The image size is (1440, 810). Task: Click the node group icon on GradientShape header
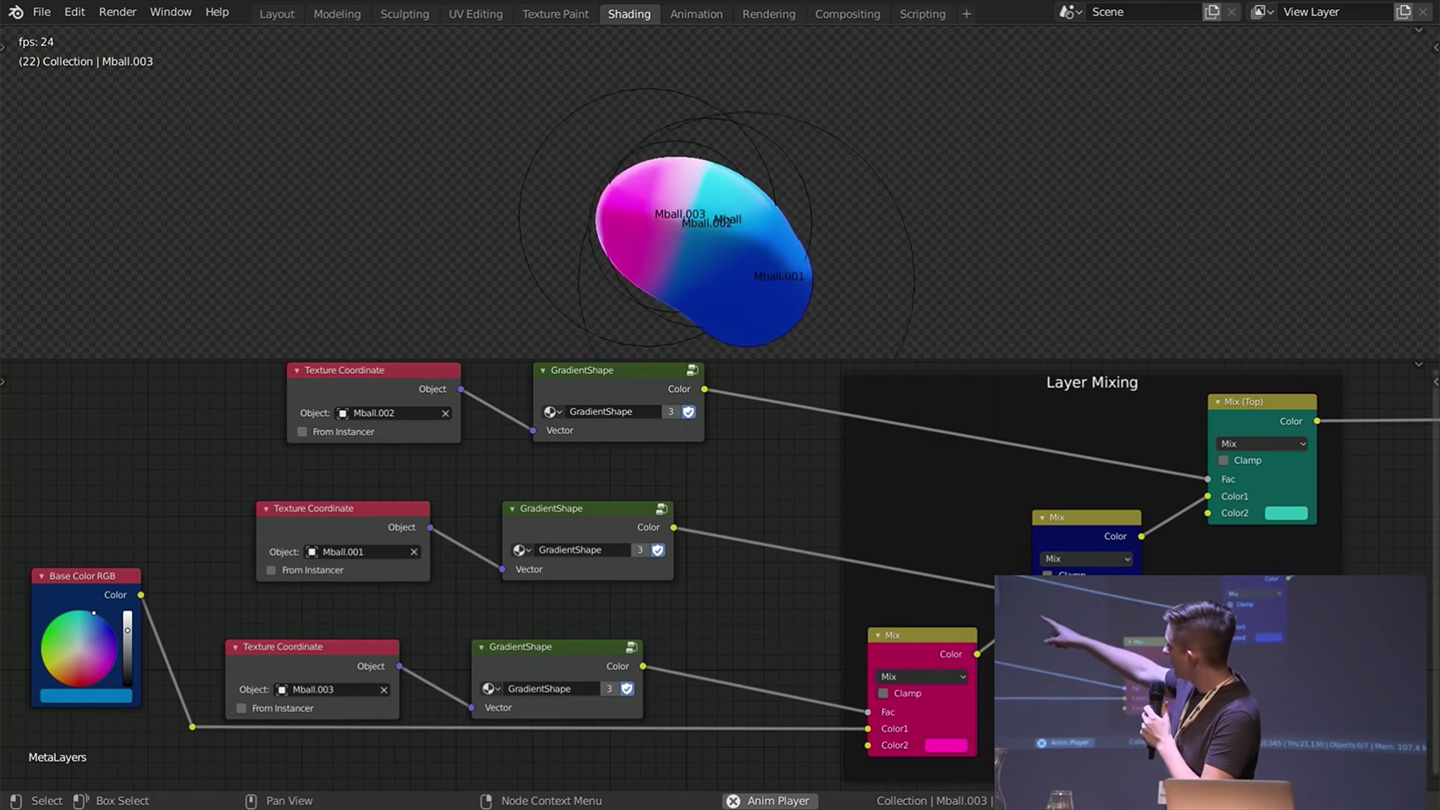click(693, 370)
